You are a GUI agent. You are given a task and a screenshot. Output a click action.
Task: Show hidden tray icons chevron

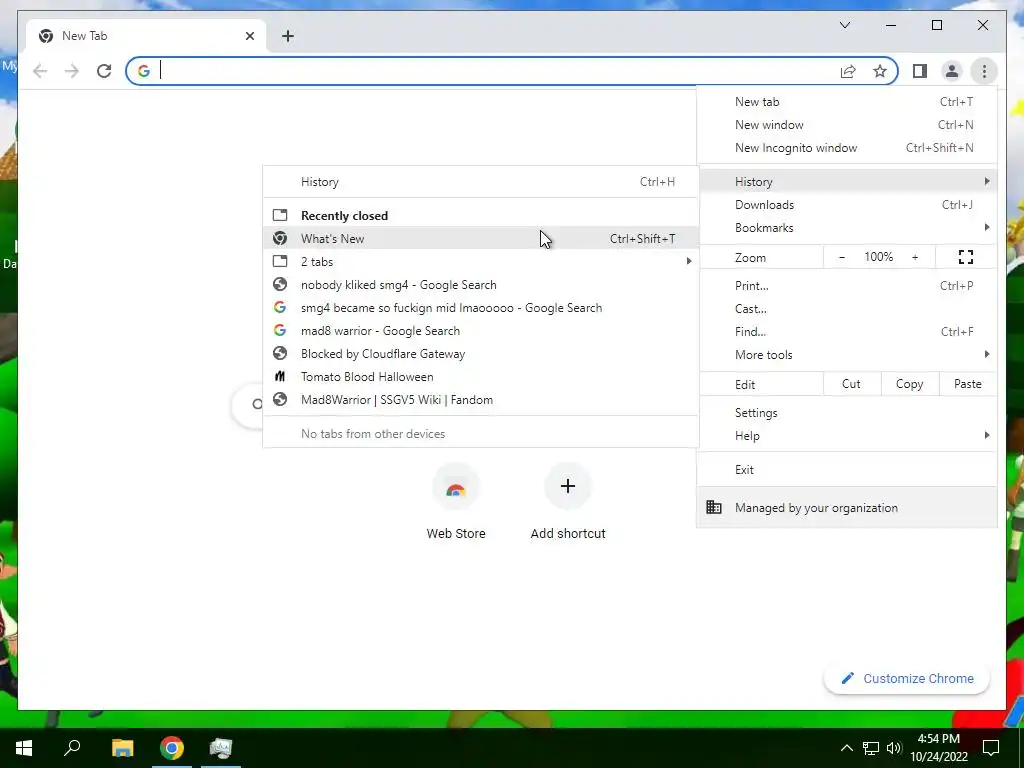pyautogui.click(x=846, y=748)
